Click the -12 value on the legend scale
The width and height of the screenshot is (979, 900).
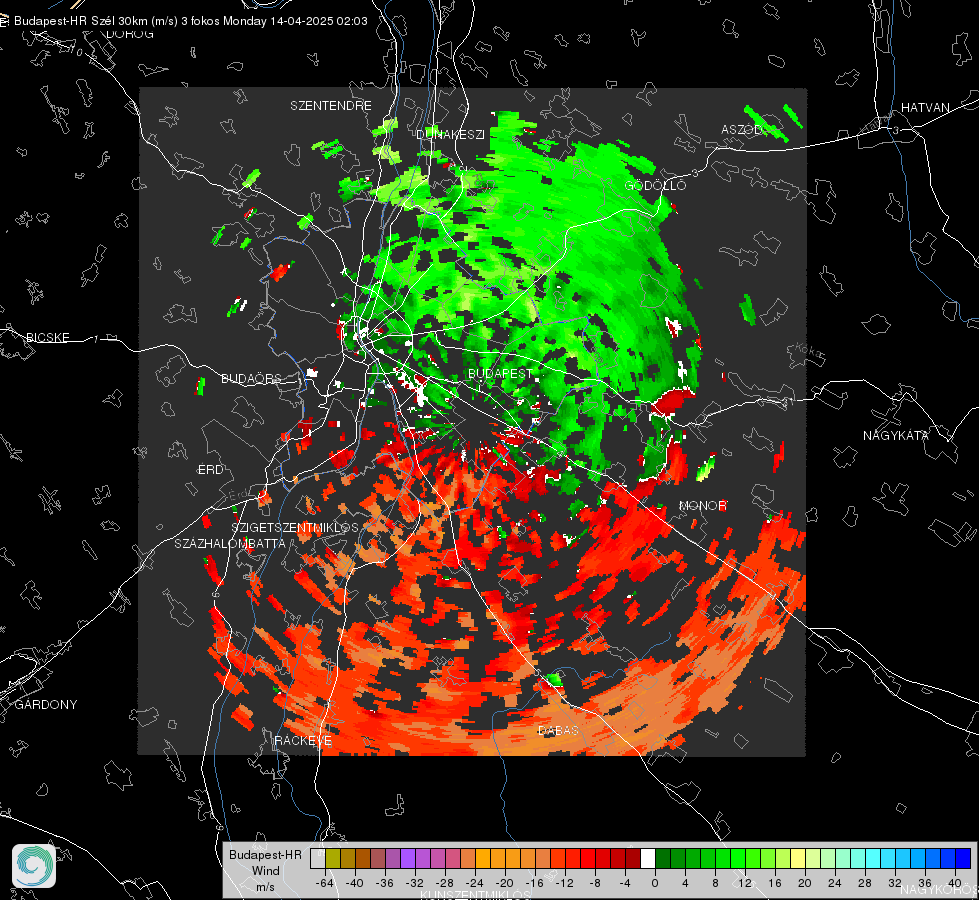pyautogui.click(x=564, y=883)
